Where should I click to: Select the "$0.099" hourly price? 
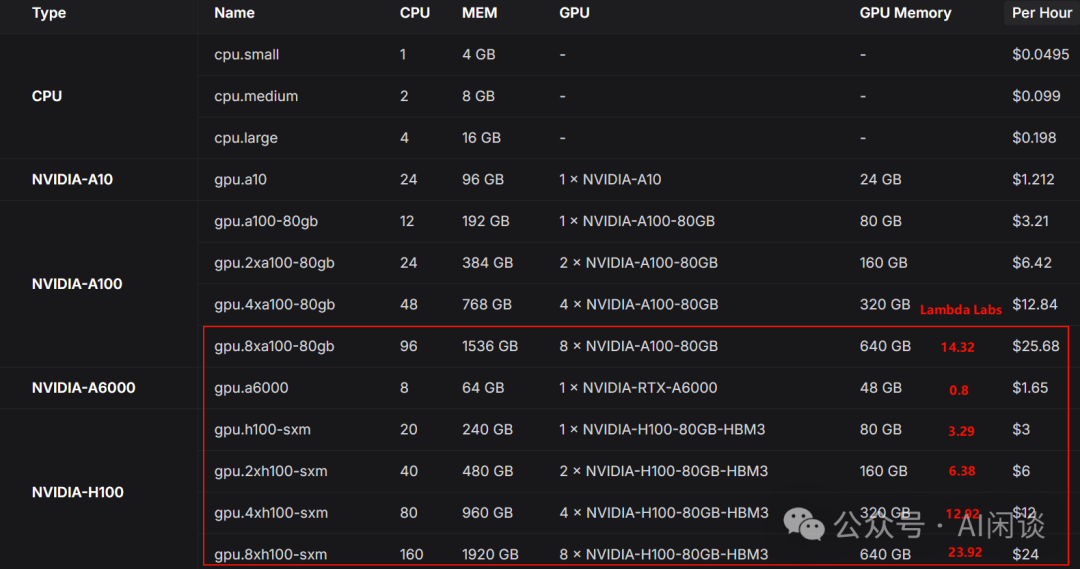[x=1036, y=96]
